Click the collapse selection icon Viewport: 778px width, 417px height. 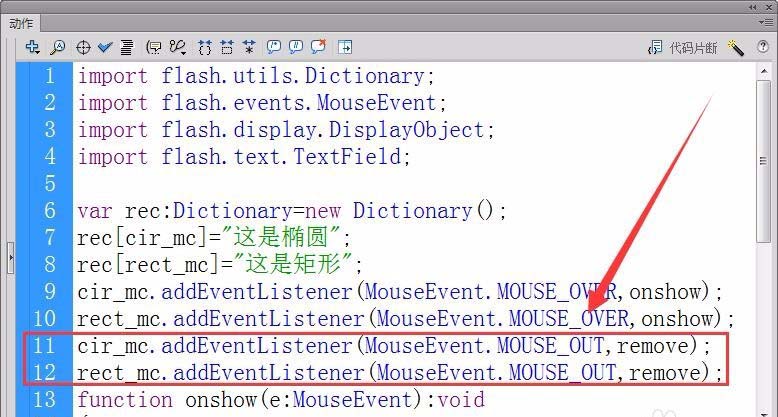[227, 48]
